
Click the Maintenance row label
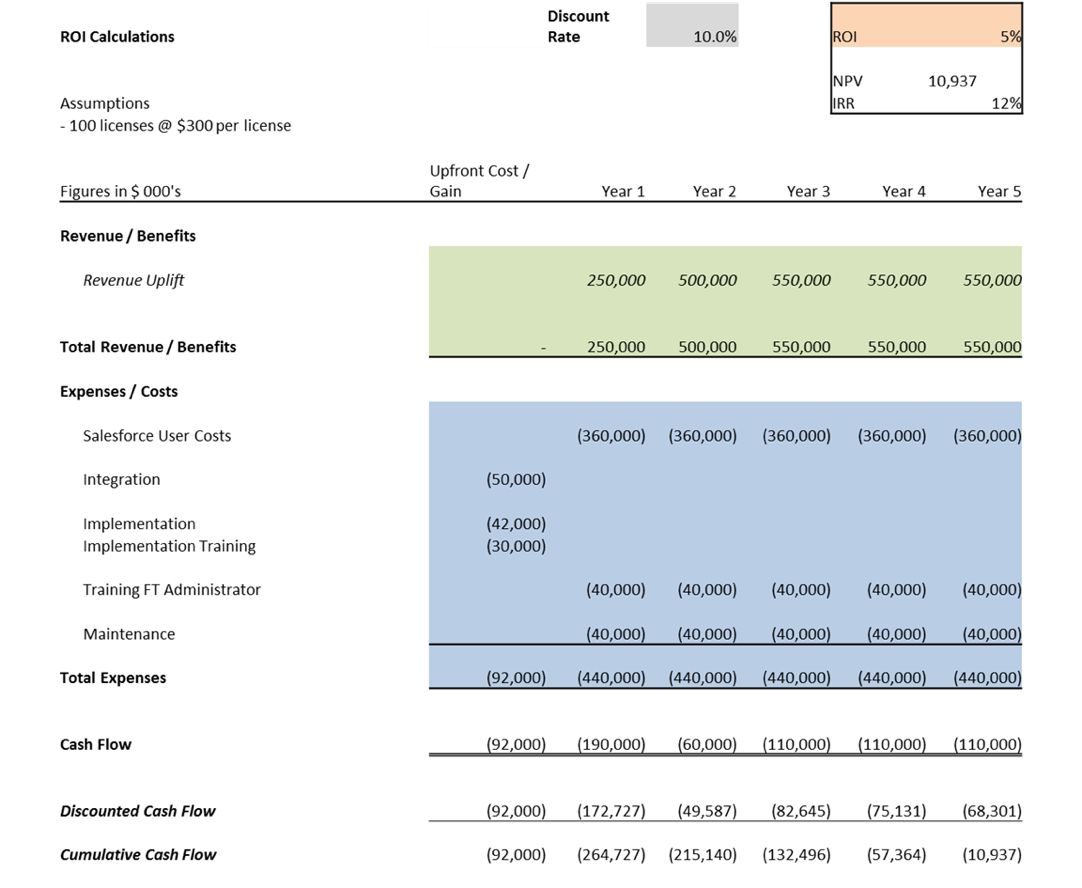[129, 634]
